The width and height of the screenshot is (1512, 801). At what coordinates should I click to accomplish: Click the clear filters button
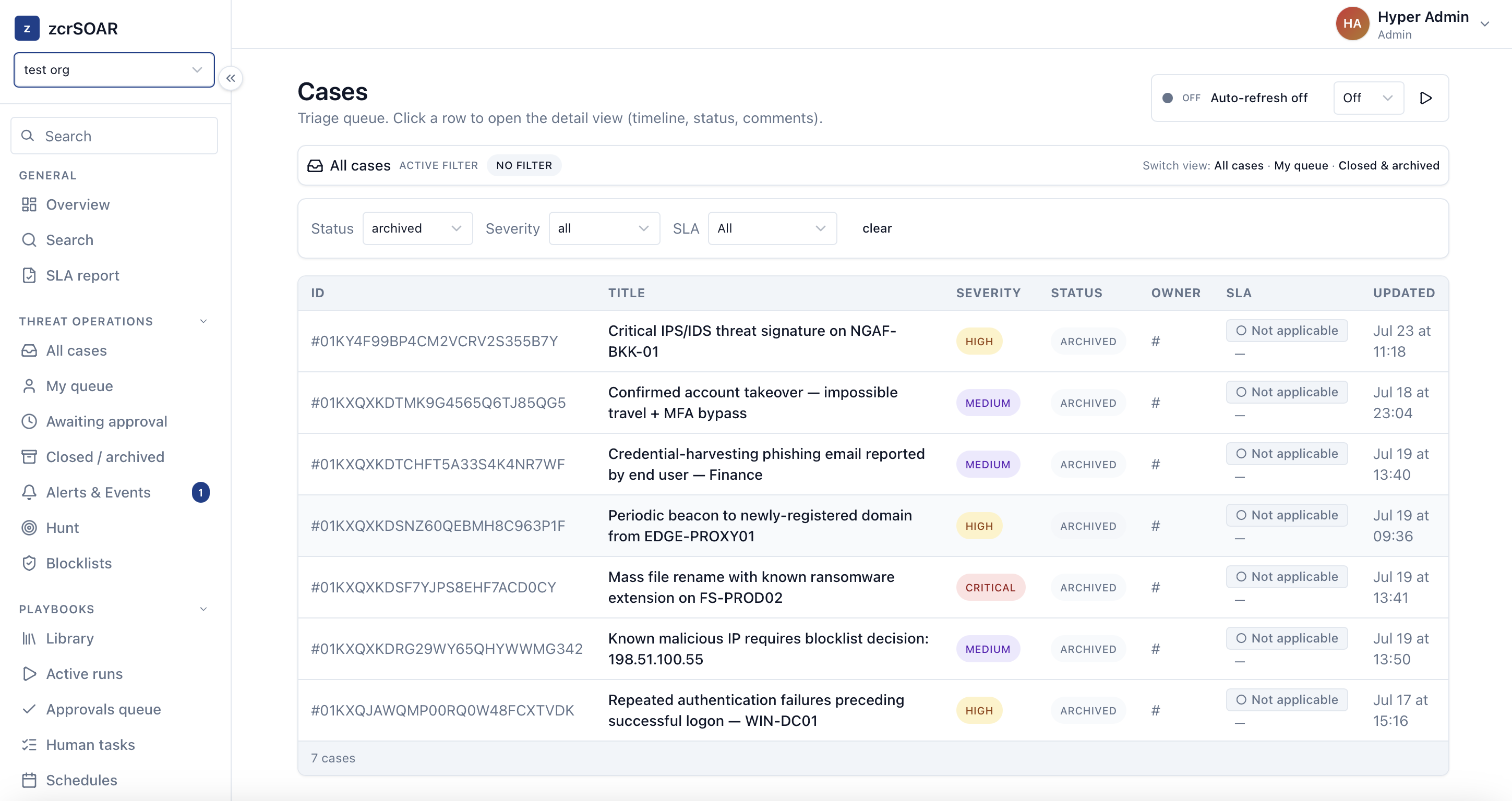point(877,228)
